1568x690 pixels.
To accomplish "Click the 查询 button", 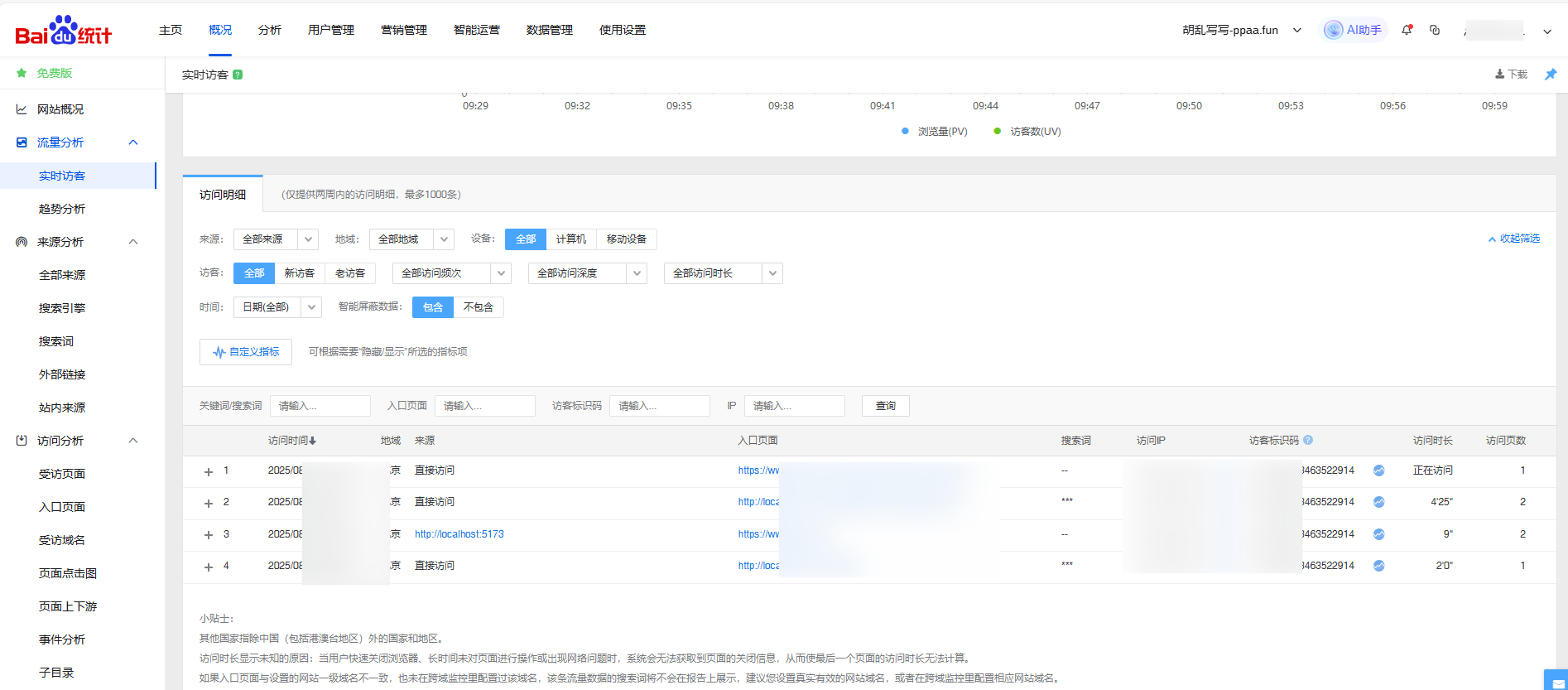I will pyautogui.click(x=886, y=406).
